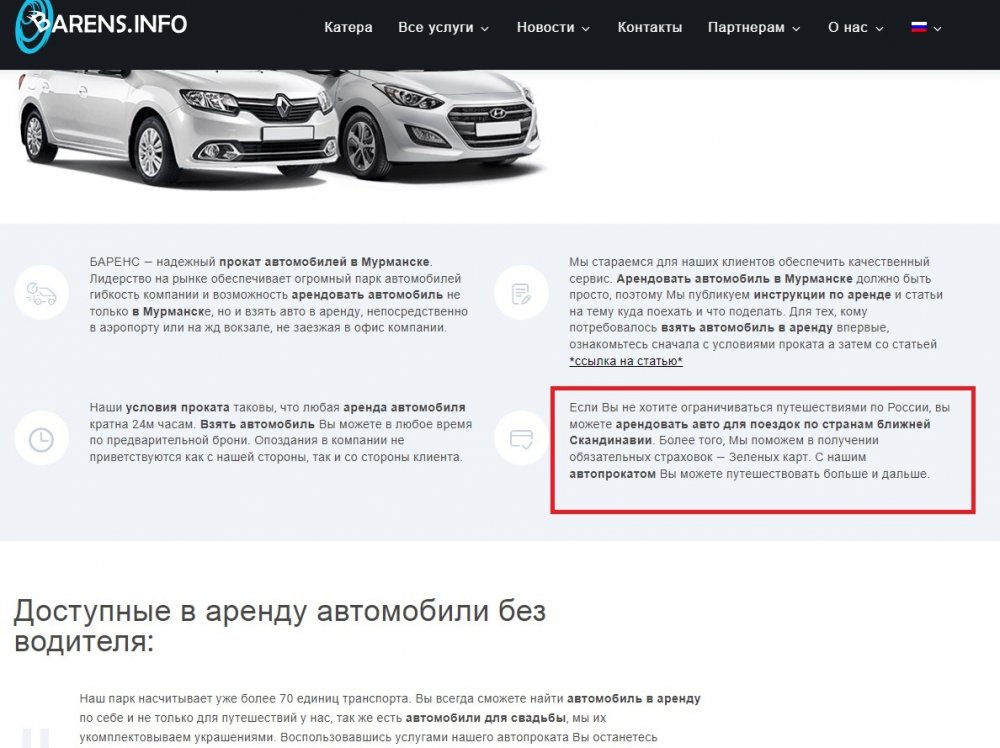Expand the Все услуги dropdown menu
Screen dimensions: 1000x748
443,27
